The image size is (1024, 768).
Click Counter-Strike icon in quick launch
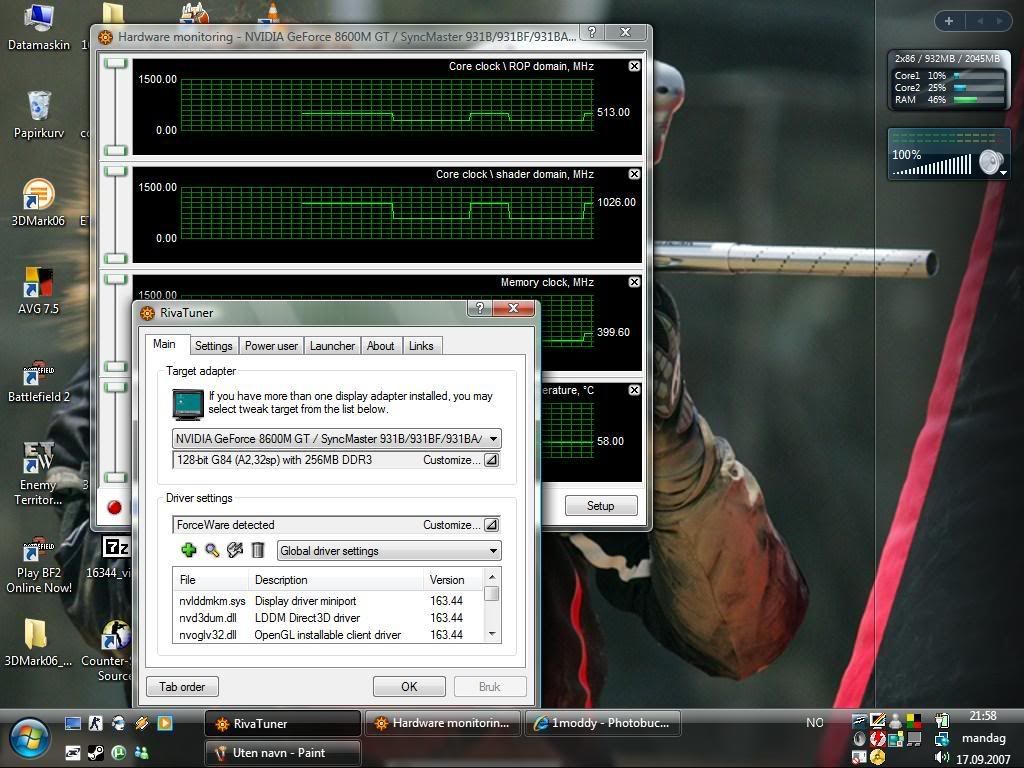point(95,723)
